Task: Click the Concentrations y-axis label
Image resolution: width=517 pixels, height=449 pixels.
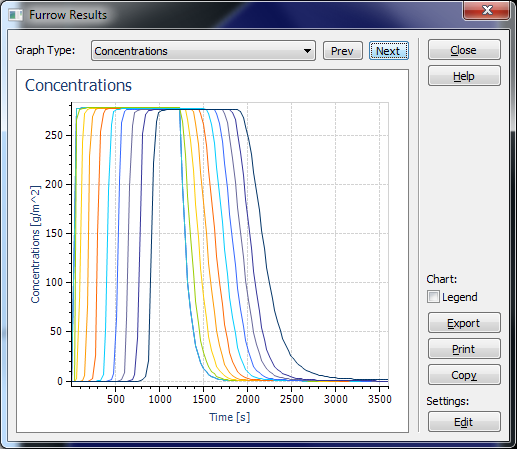Action: point(35,244)
